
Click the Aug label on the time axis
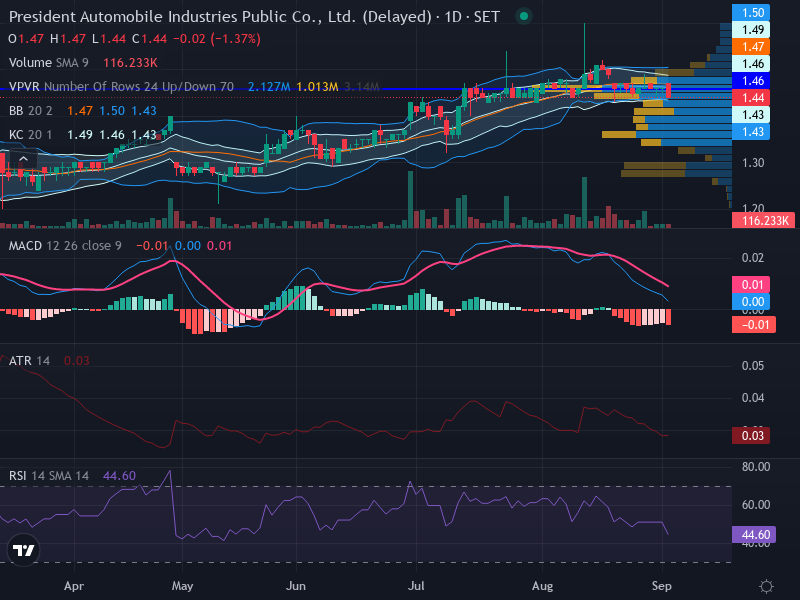coord(542,586)
